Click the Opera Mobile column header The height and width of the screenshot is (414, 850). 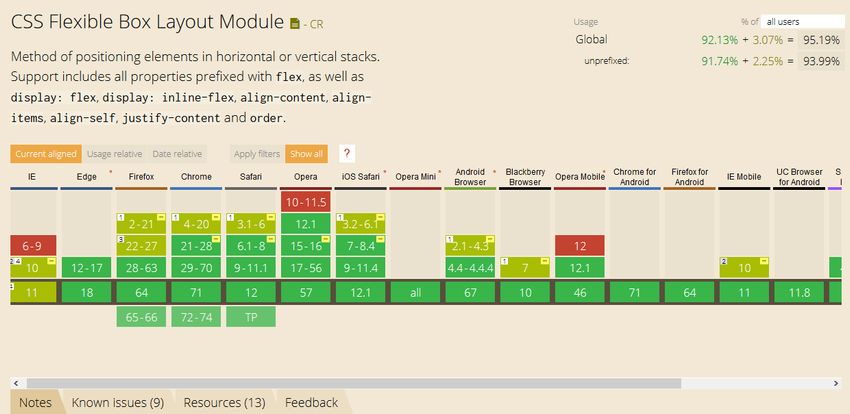580,177
